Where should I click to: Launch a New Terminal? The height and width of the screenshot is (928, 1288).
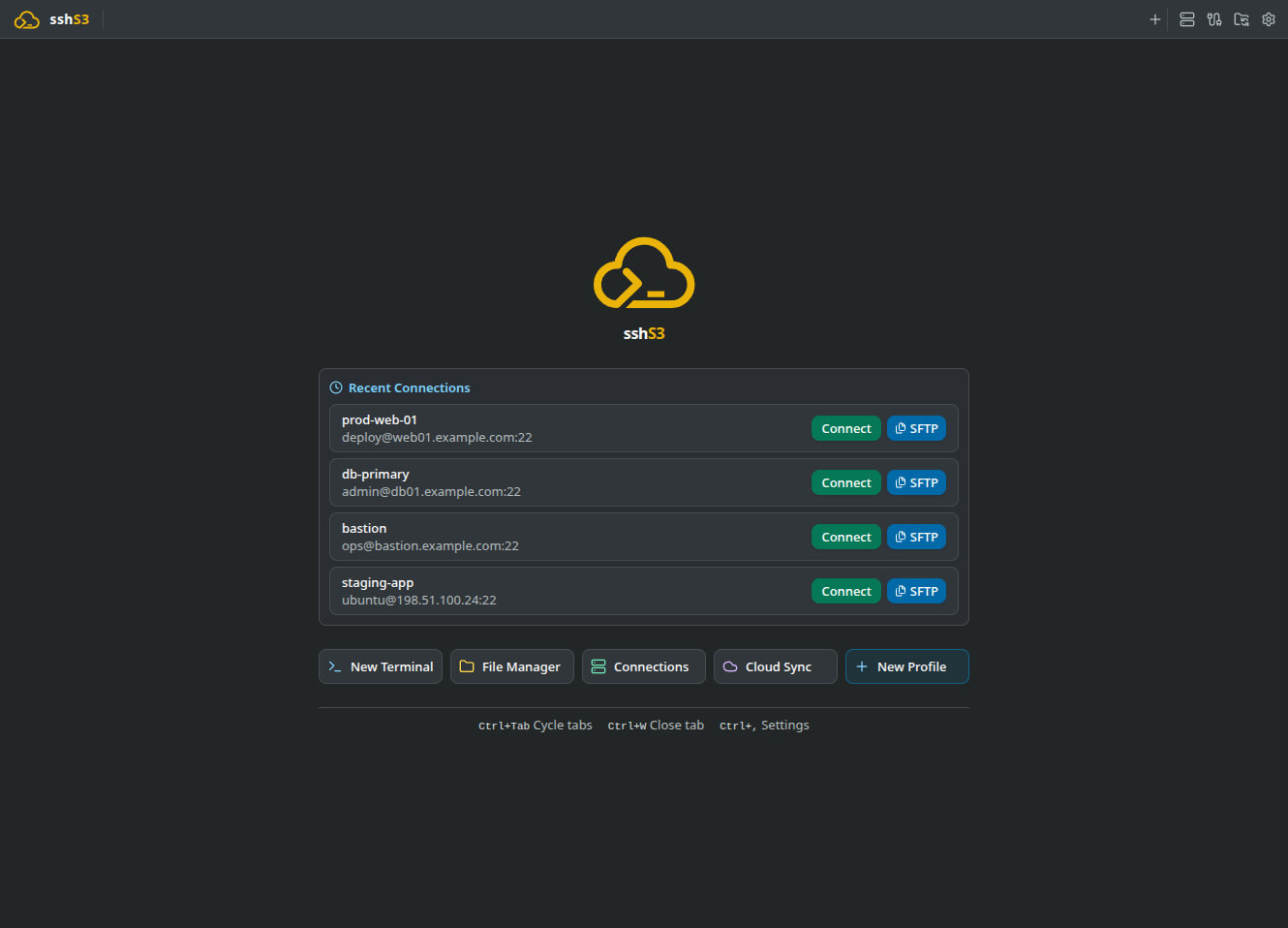(x=381, y=666)
